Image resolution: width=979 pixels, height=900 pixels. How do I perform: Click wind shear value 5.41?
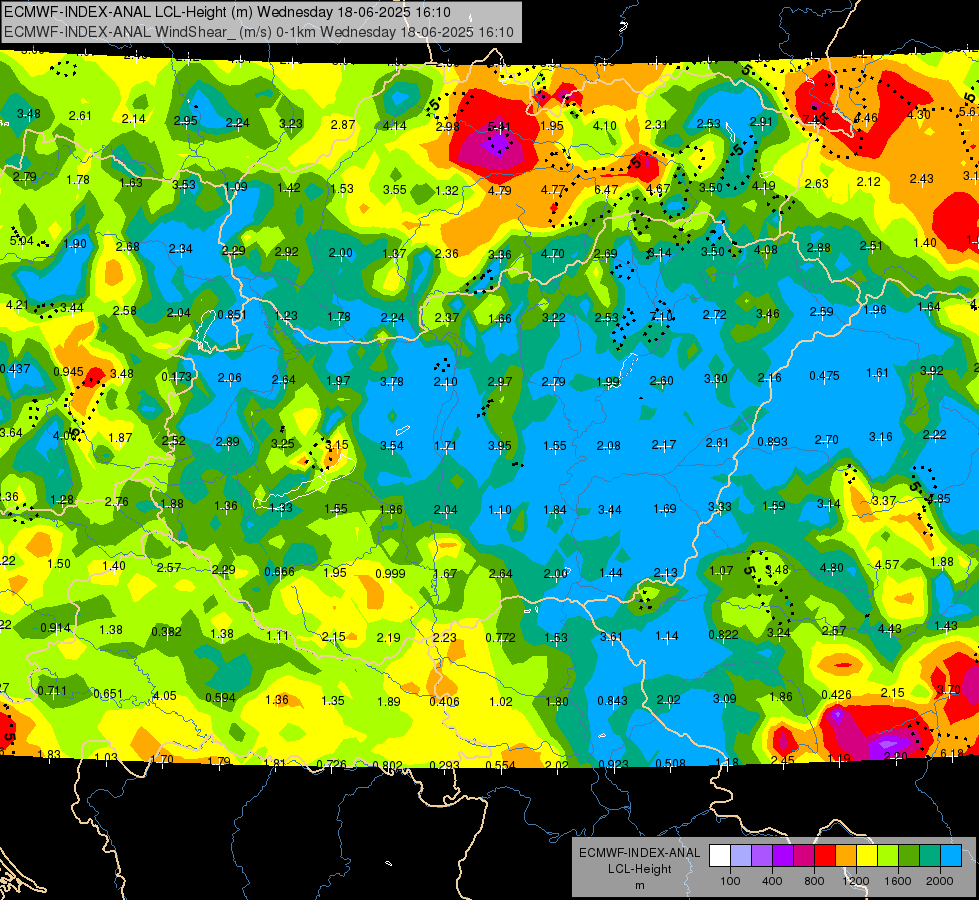(x=499, y=127)
